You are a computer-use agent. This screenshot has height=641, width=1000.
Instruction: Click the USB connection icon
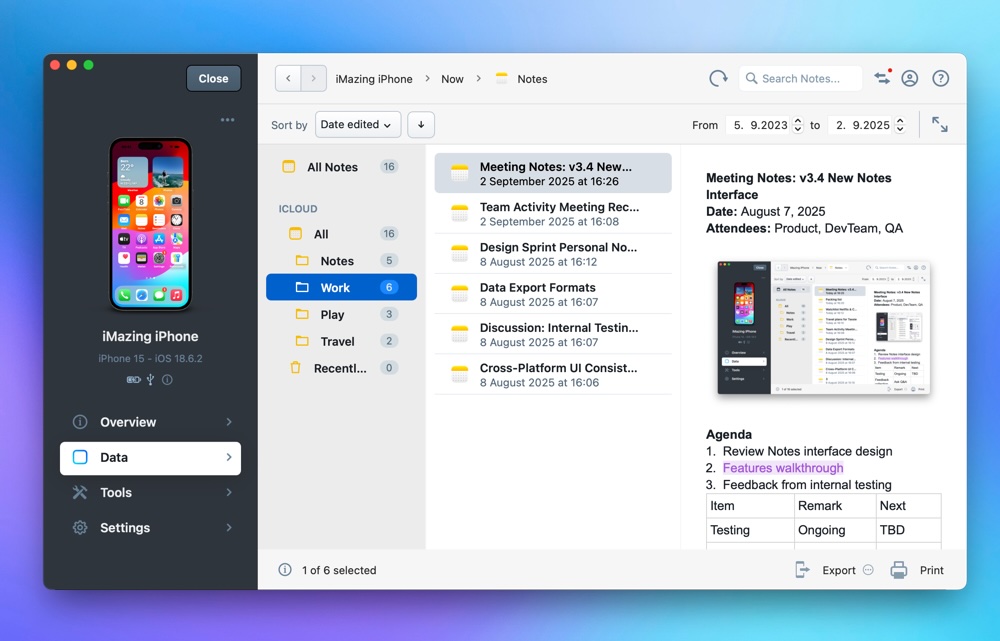[151, 379]
